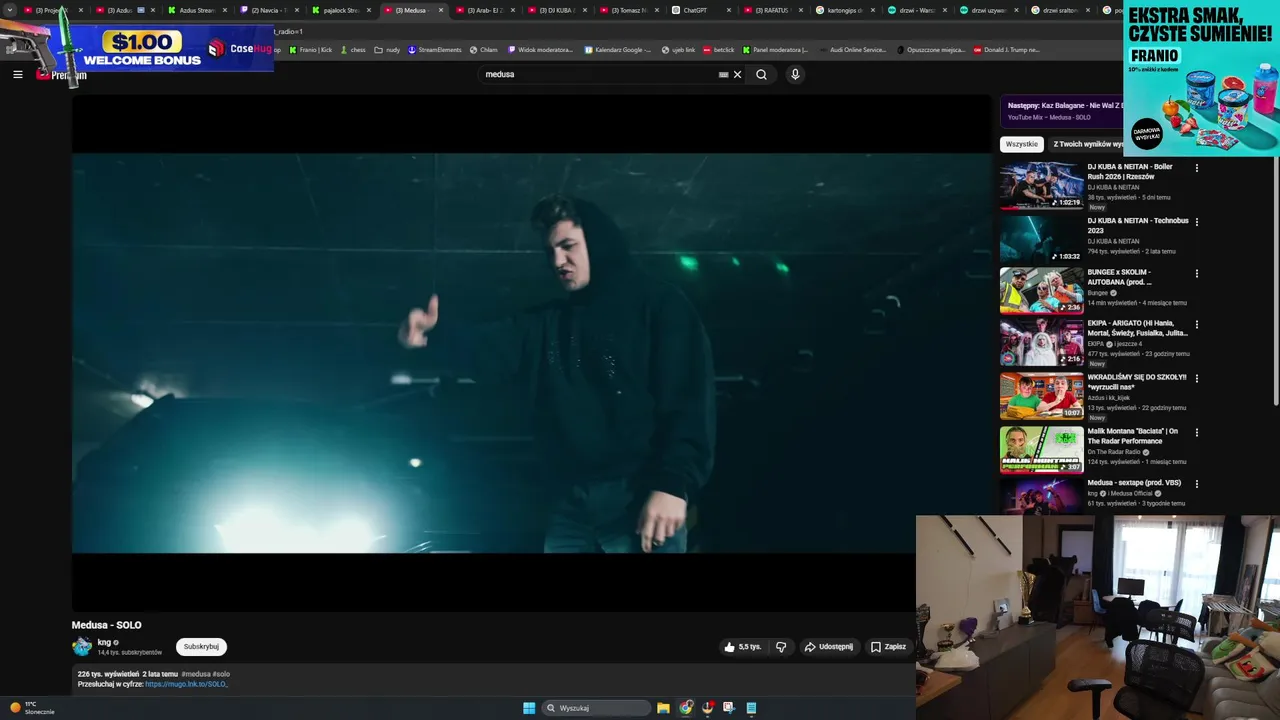Image resolution: width=1280 pixels, height=720 pixels.
Task: Close the Medusa browser tab
Action: (x=441, y=10)
